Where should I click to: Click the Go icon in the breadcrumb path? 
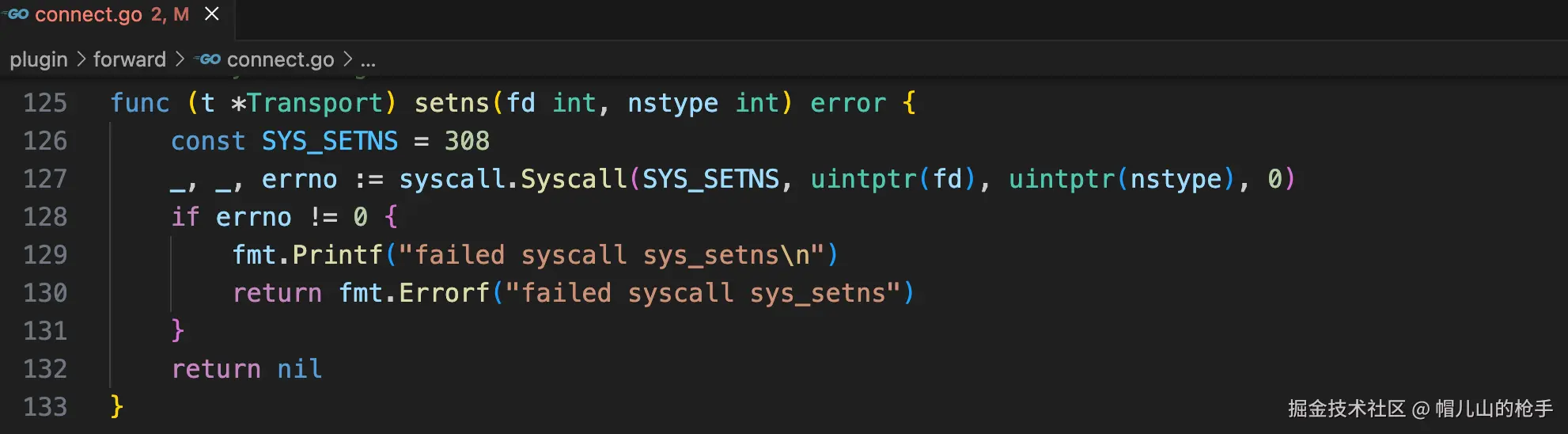pos(210,59)
